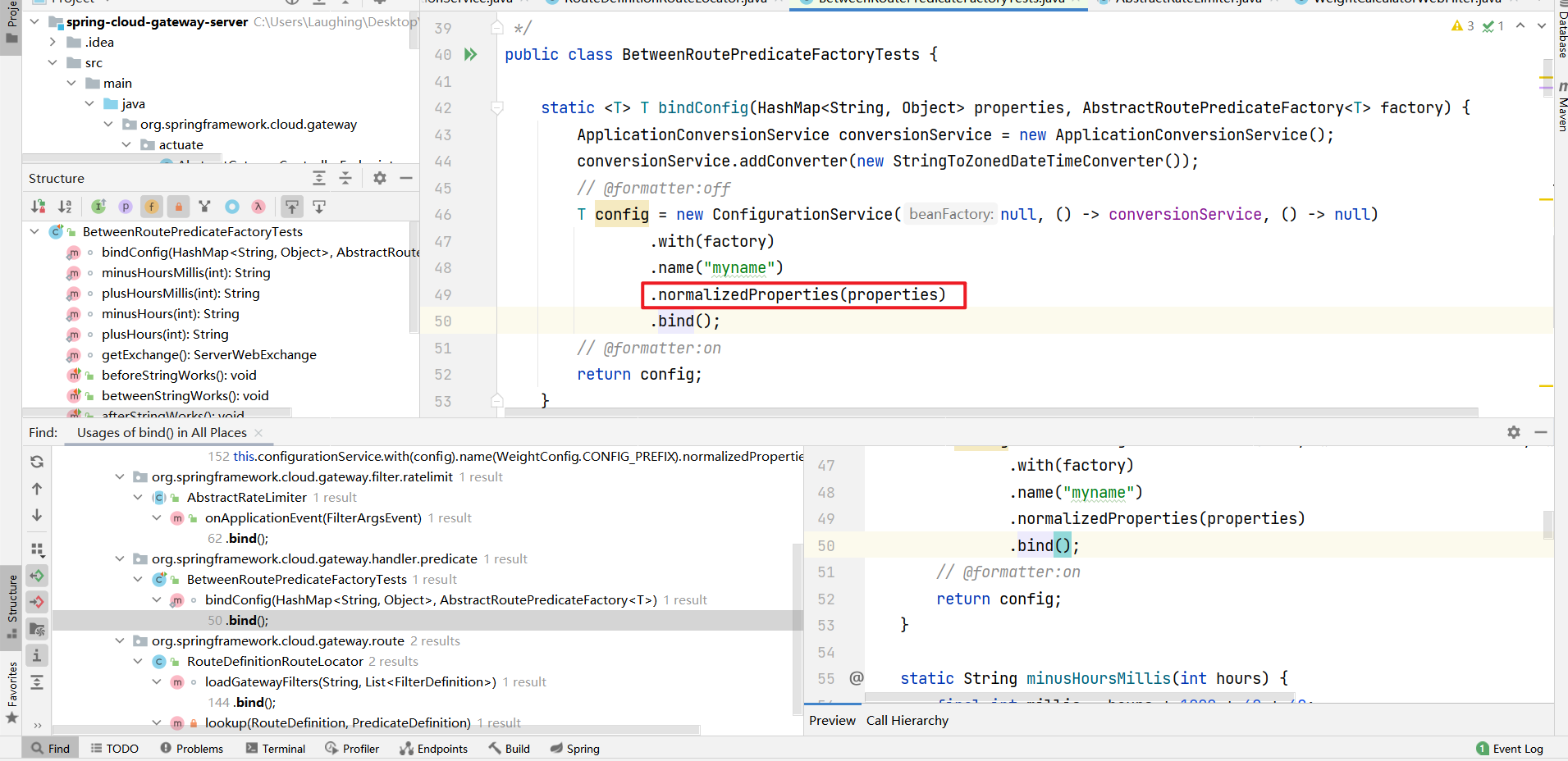The width and height of the screenshot is (1568, 761).
Task: Expand the .idea folder
Action: point(53,42)
